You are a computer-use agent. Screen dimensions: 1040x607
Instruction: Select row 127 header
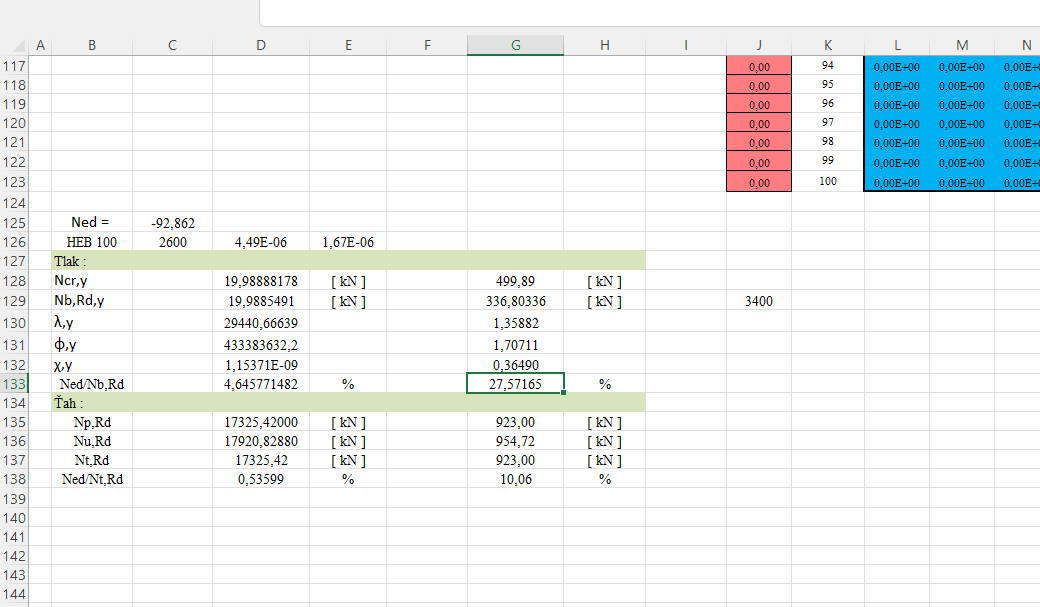tap(14, 261)
